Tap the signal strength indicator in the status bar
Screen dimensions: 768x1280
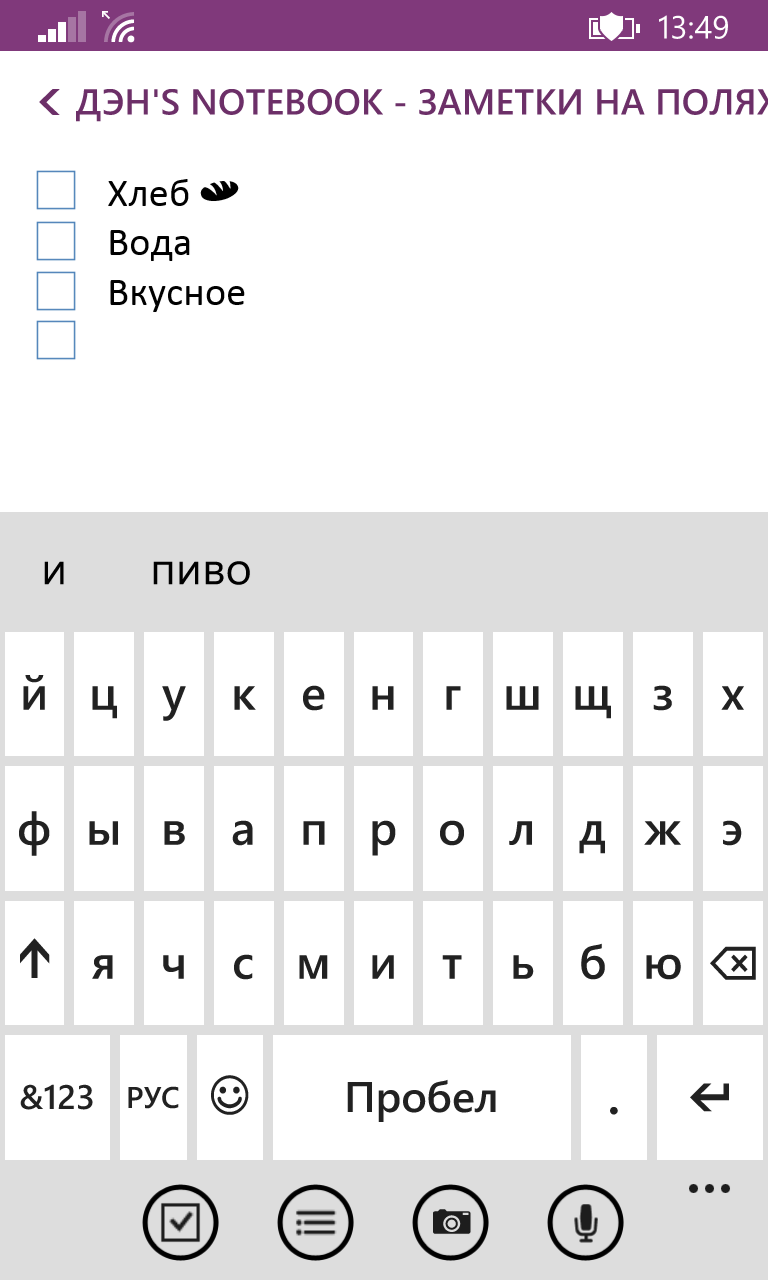pos(64,28)
